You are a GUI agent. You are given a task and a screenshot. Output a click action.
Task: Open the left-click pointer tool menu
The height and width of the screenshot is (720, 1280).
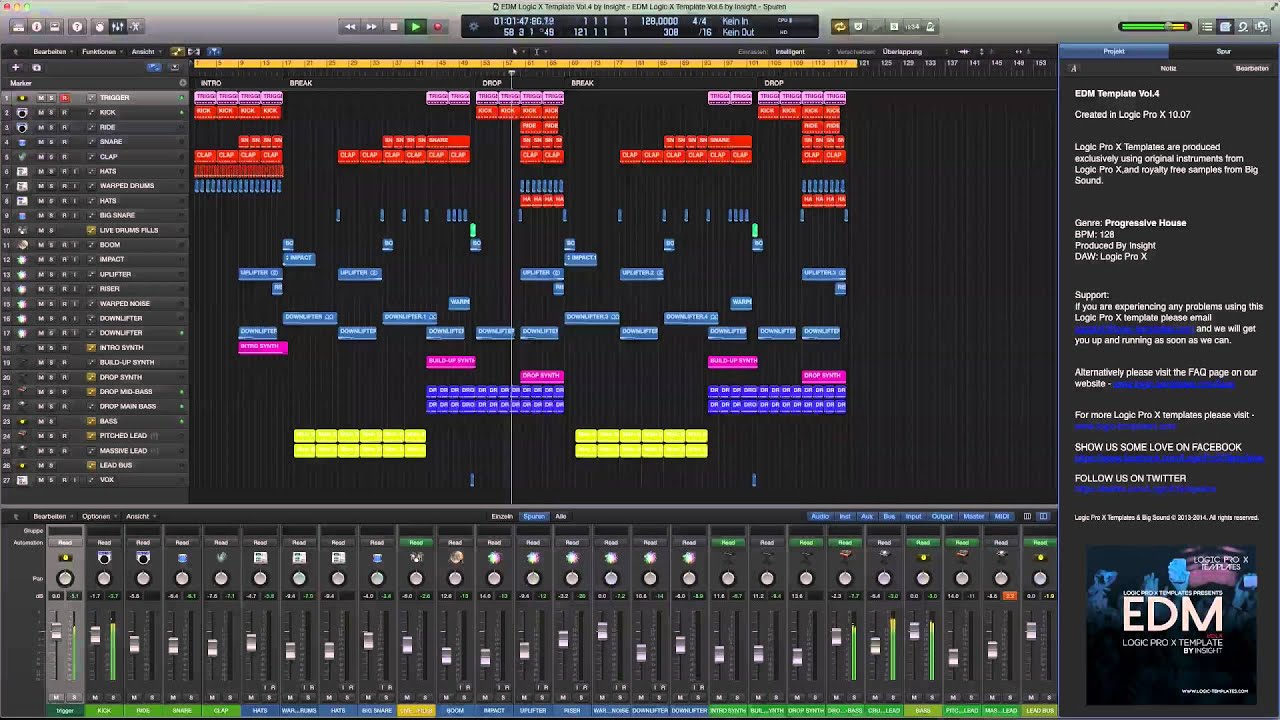pyautogui.click(x=516, y=51)
